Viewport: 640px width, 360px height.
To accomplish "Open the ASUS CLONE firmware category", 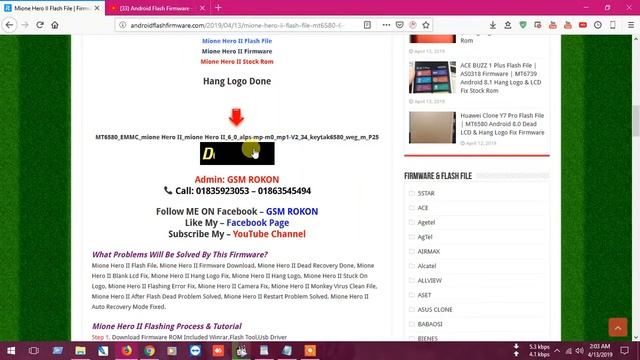I will (x=435, y=309).
